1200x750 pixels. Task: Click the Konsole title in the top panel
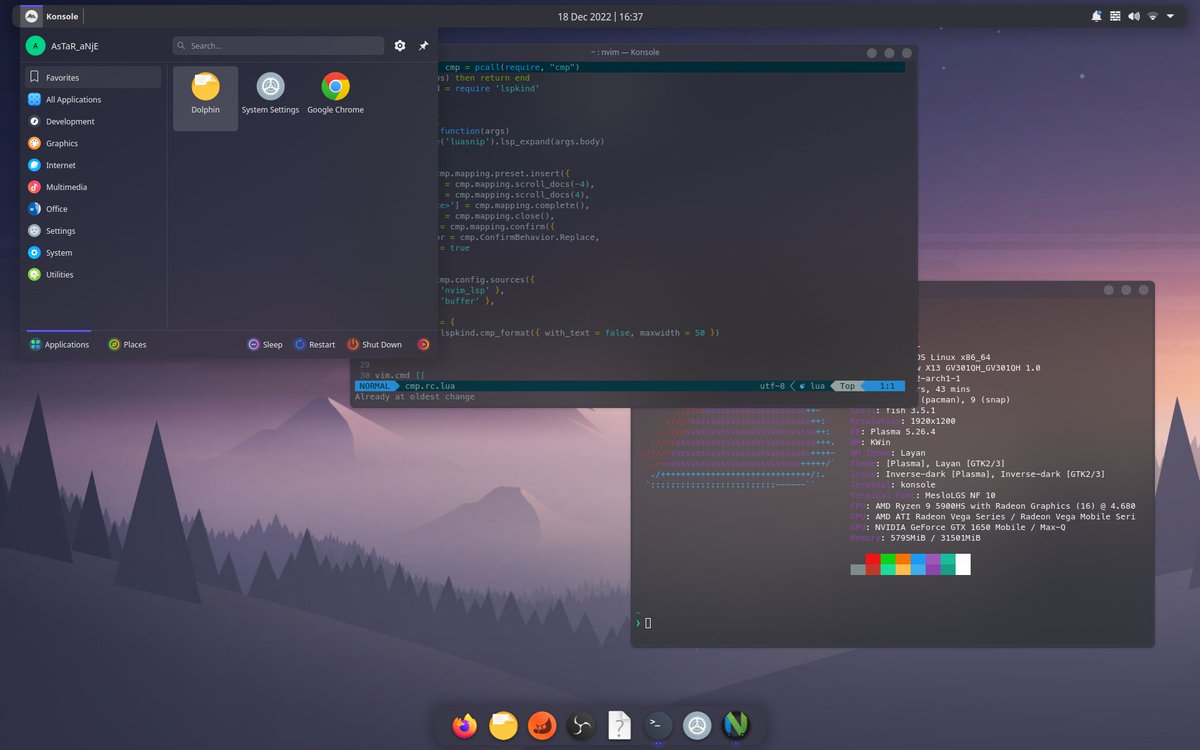click(x=62, y=16)
